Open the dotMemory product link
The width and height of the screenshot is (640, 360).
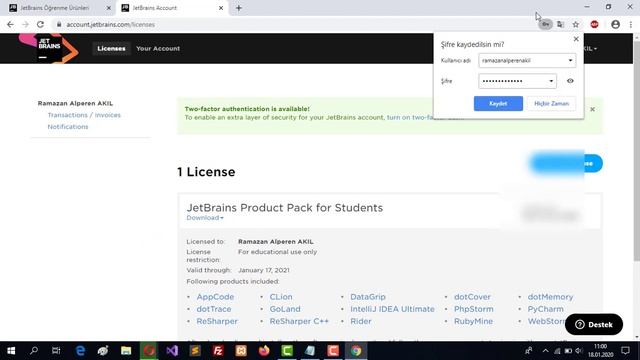point(550,297)
